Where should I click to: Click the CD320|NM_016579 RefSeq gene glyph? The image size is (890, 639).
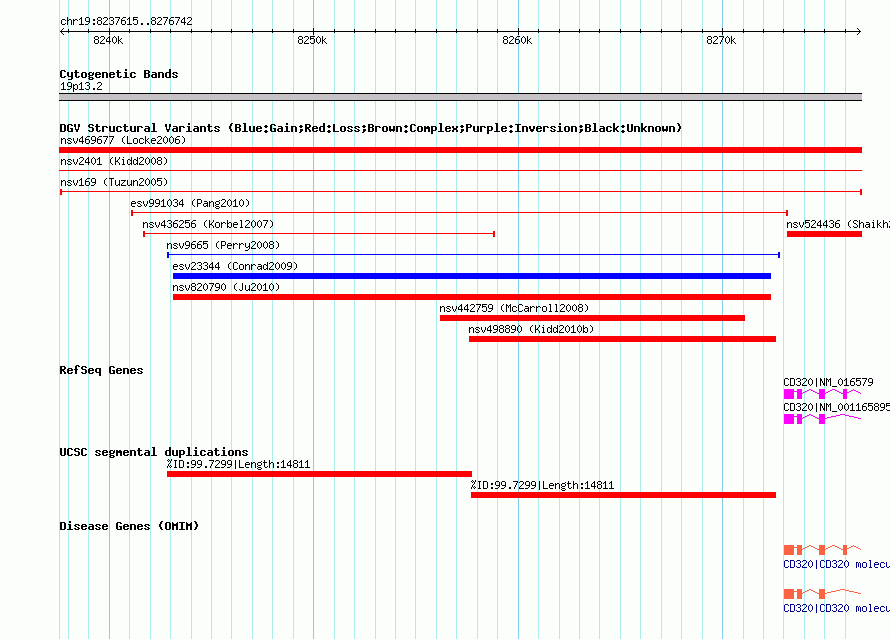point(822,394)
